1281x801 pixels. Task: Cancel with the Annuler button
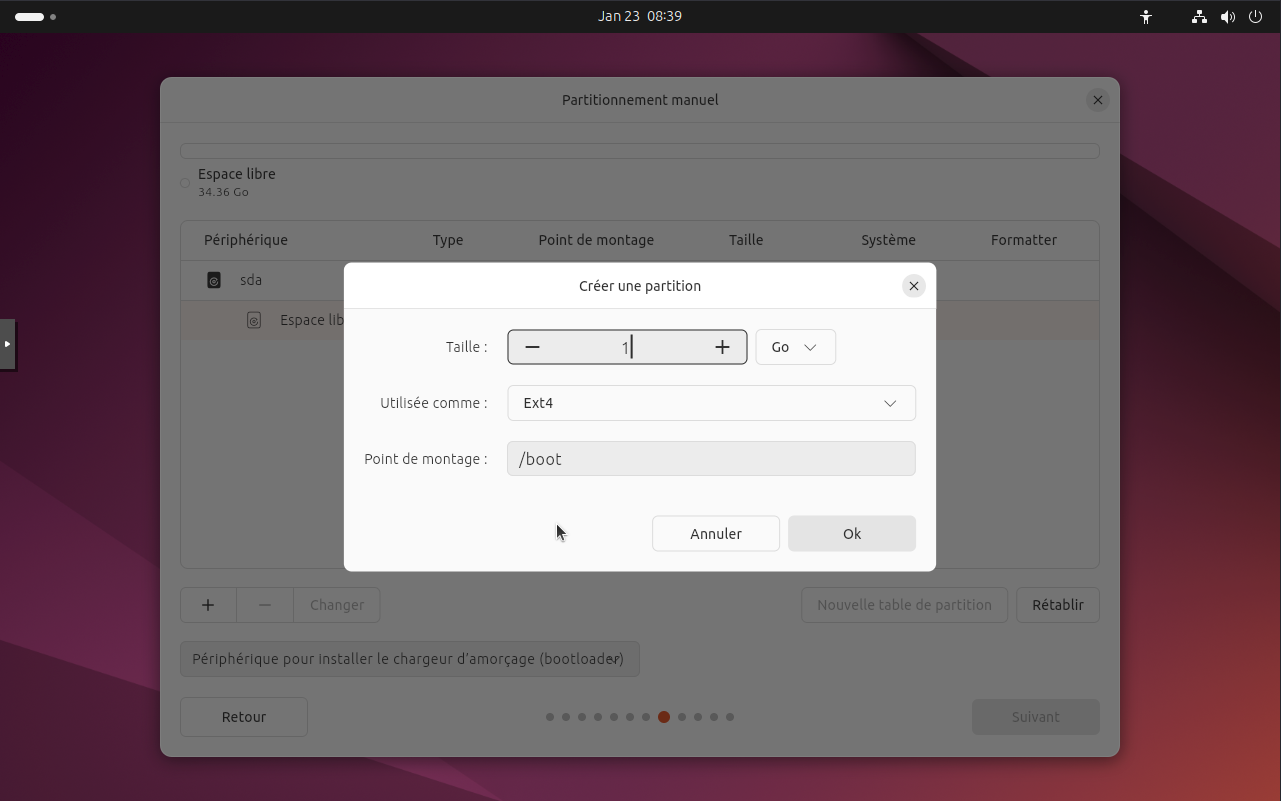(716, 534)
